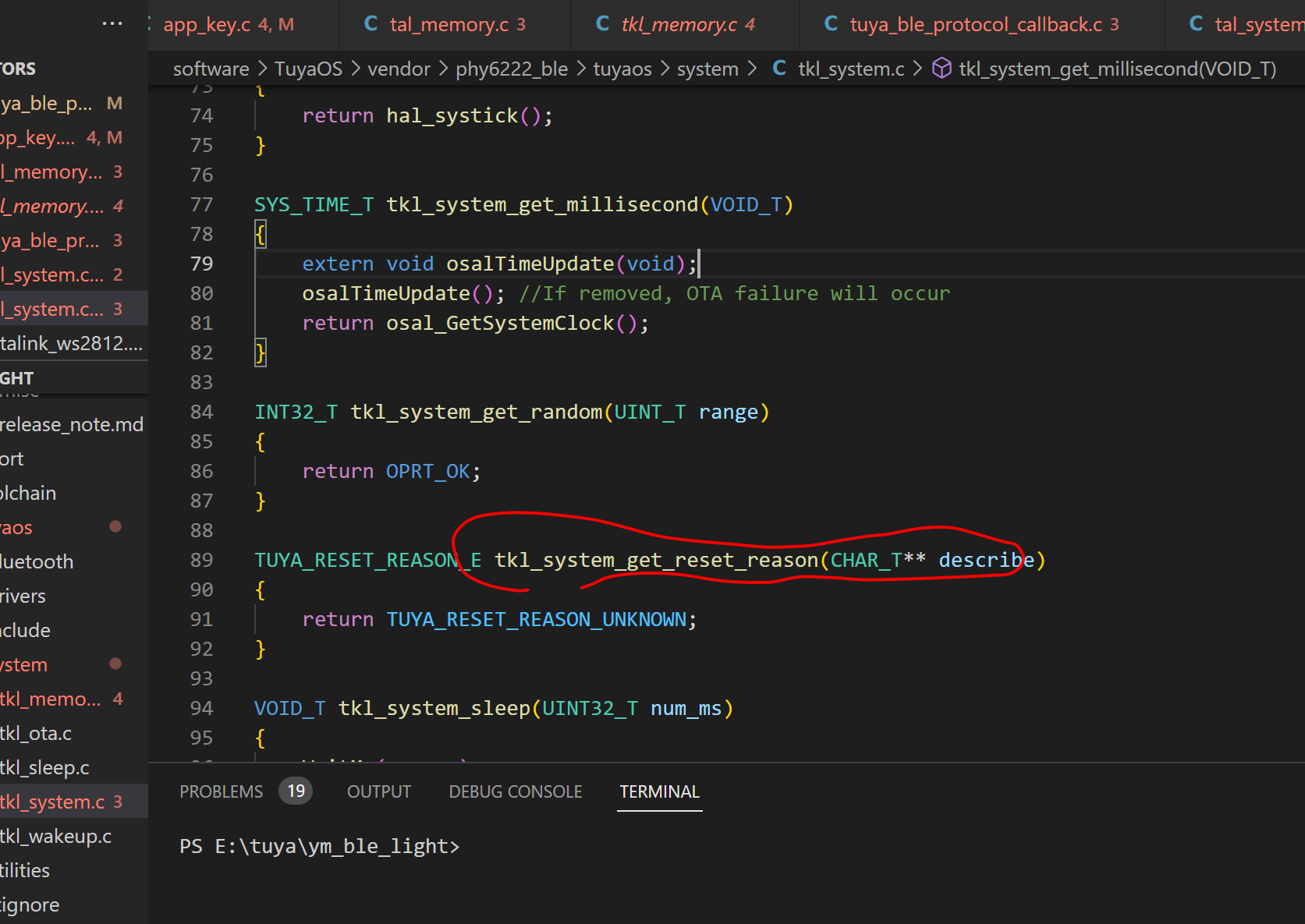This screenshot has width=1305, height=924.
Task: Click hal_systick call on line 74
Action: tap(452, 115)
